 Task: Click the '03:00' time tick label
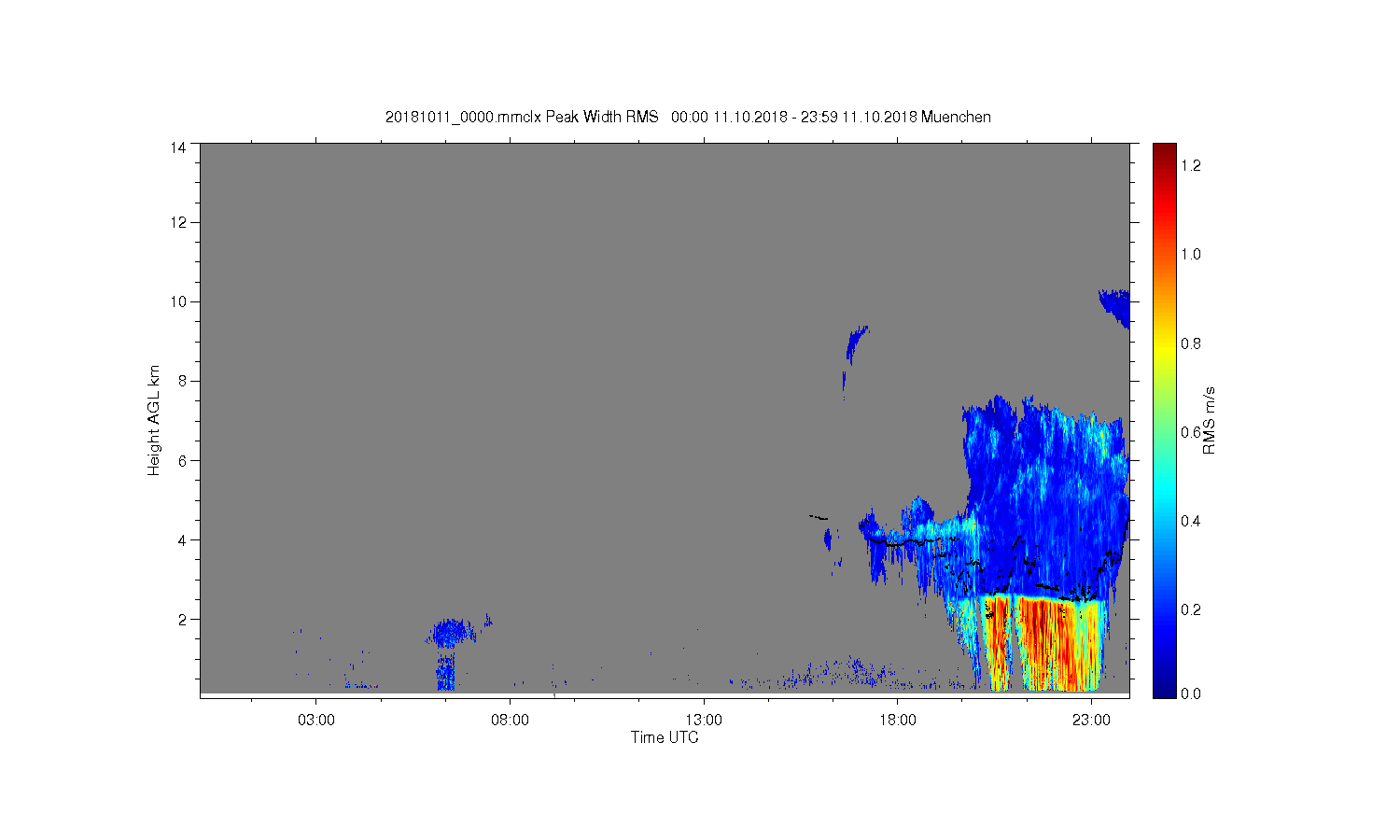tap(316, 720)
